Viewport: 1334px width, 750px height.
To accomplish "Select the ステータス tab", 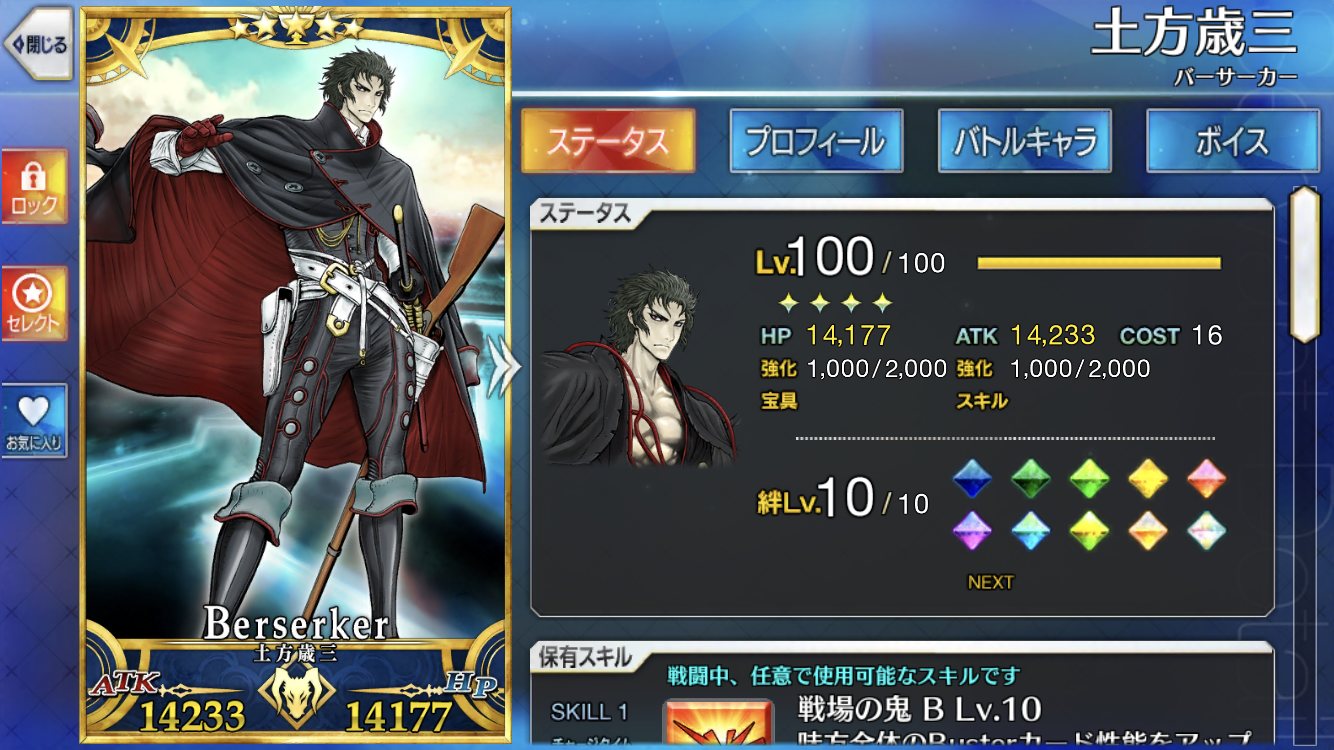I will coord(608,141).
